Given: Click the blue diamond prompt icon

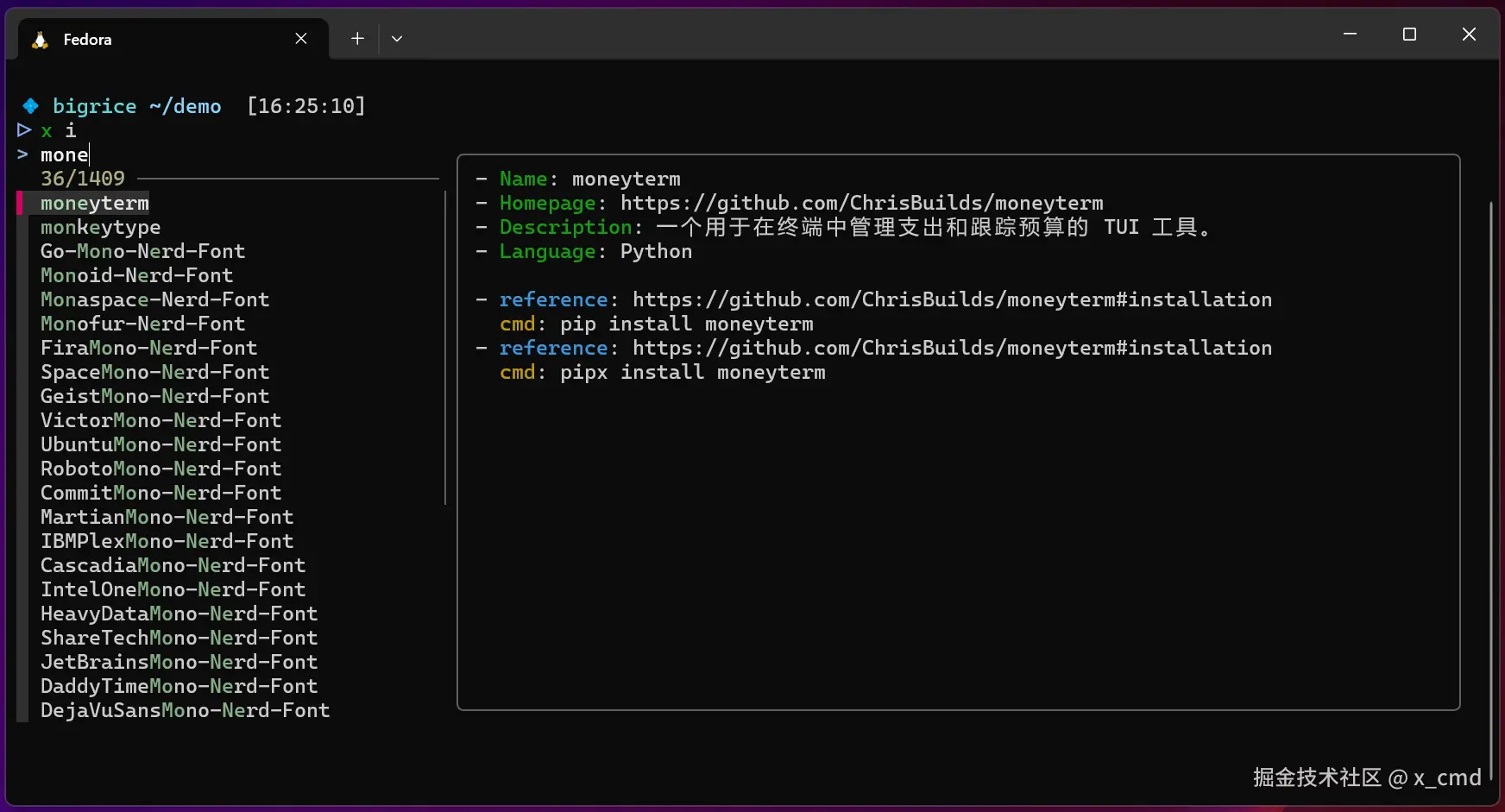Looking at the screenshot, I should [x=30, y=106].
